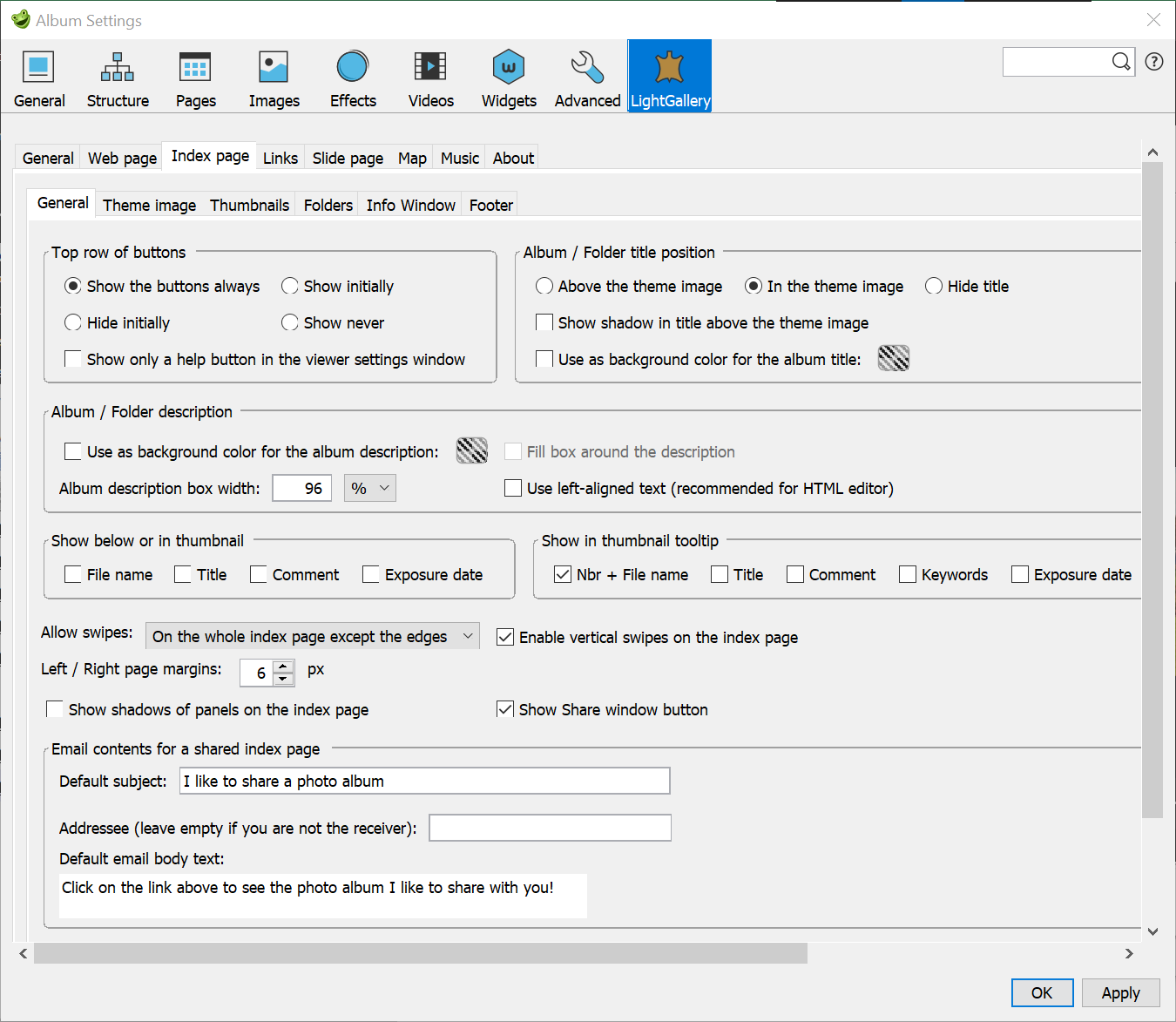
Task: Select the Images settings icon
Action: (274, 77)
